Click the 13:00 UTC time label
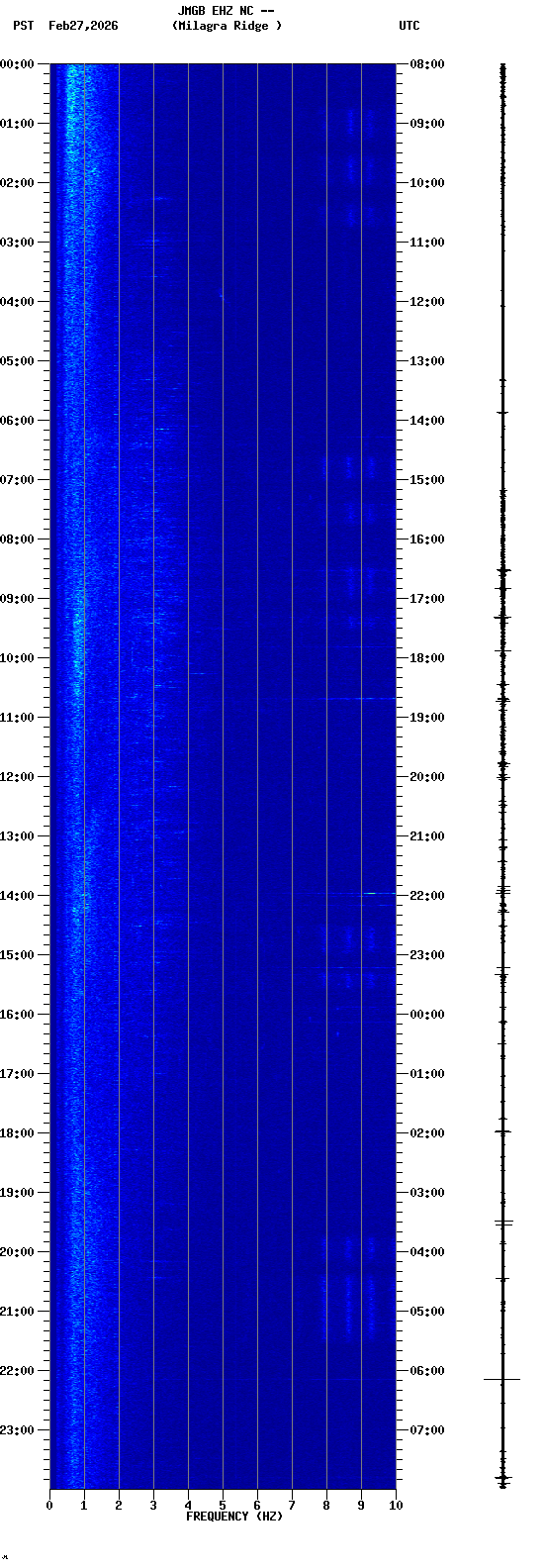Image resolution: width=546 pixels, height=1568 pixels. pos(427,361)
